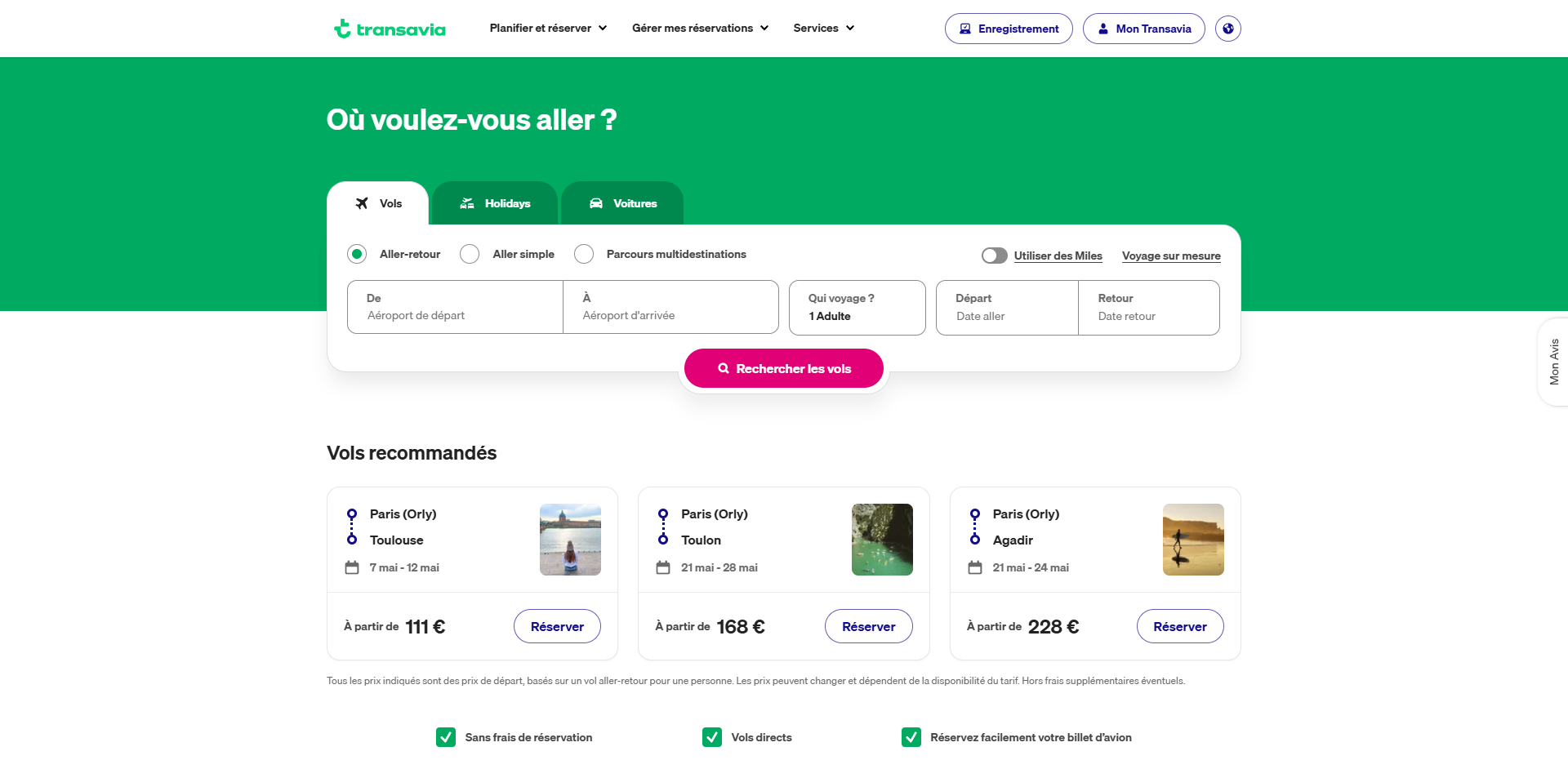Viewport: 1568px width, 778px height.
Task: Select the Aller-retour radio button
Action: [357, 254]
